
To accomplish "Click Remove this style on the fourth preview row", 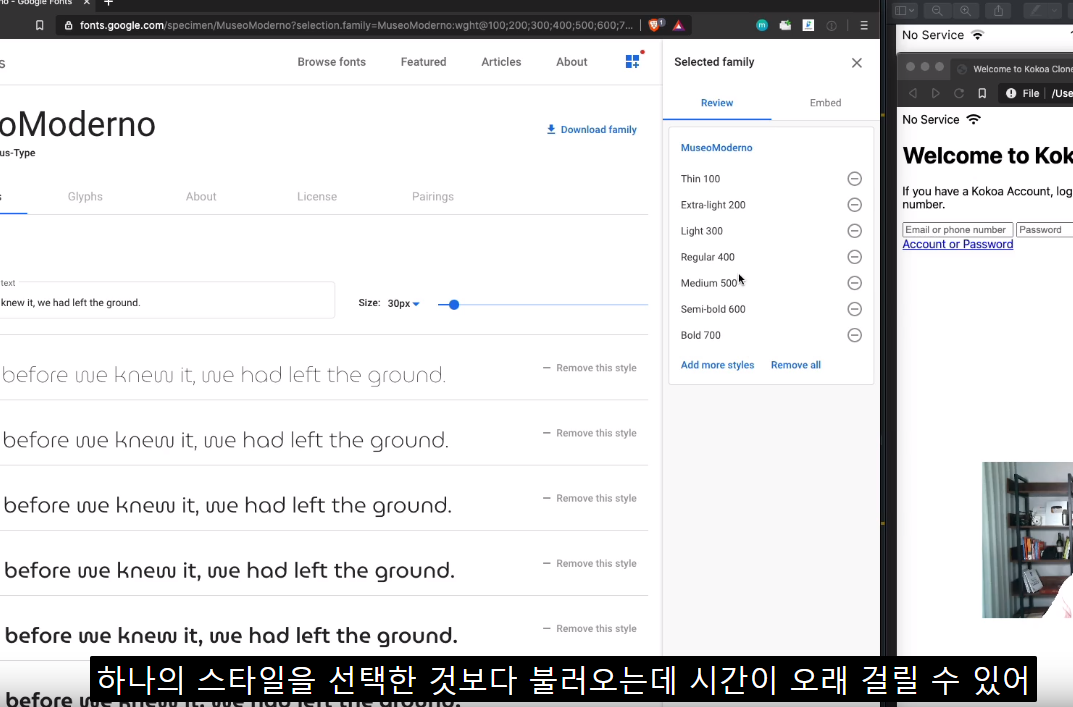I will click(590, 563).
